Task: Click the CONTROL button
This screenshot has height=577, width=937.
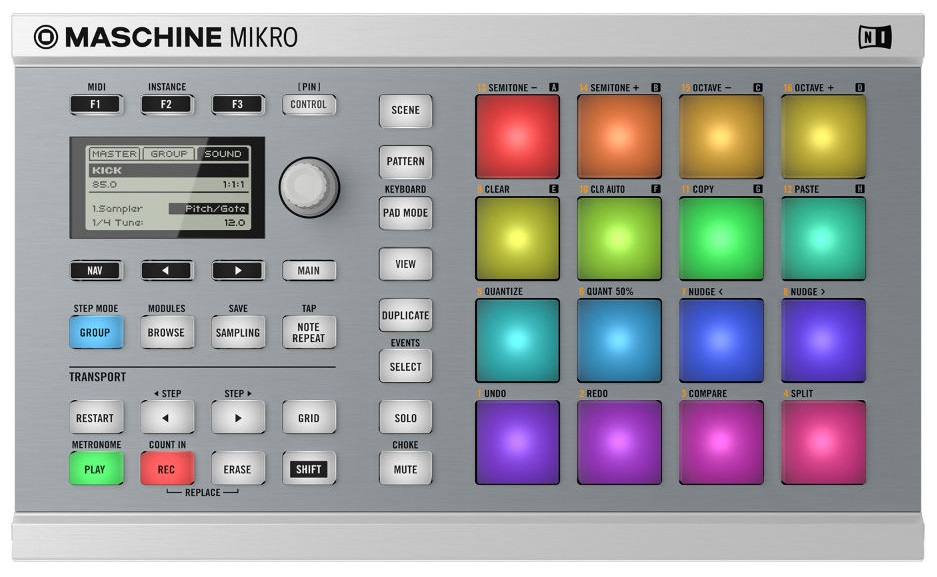Action: 308,105
